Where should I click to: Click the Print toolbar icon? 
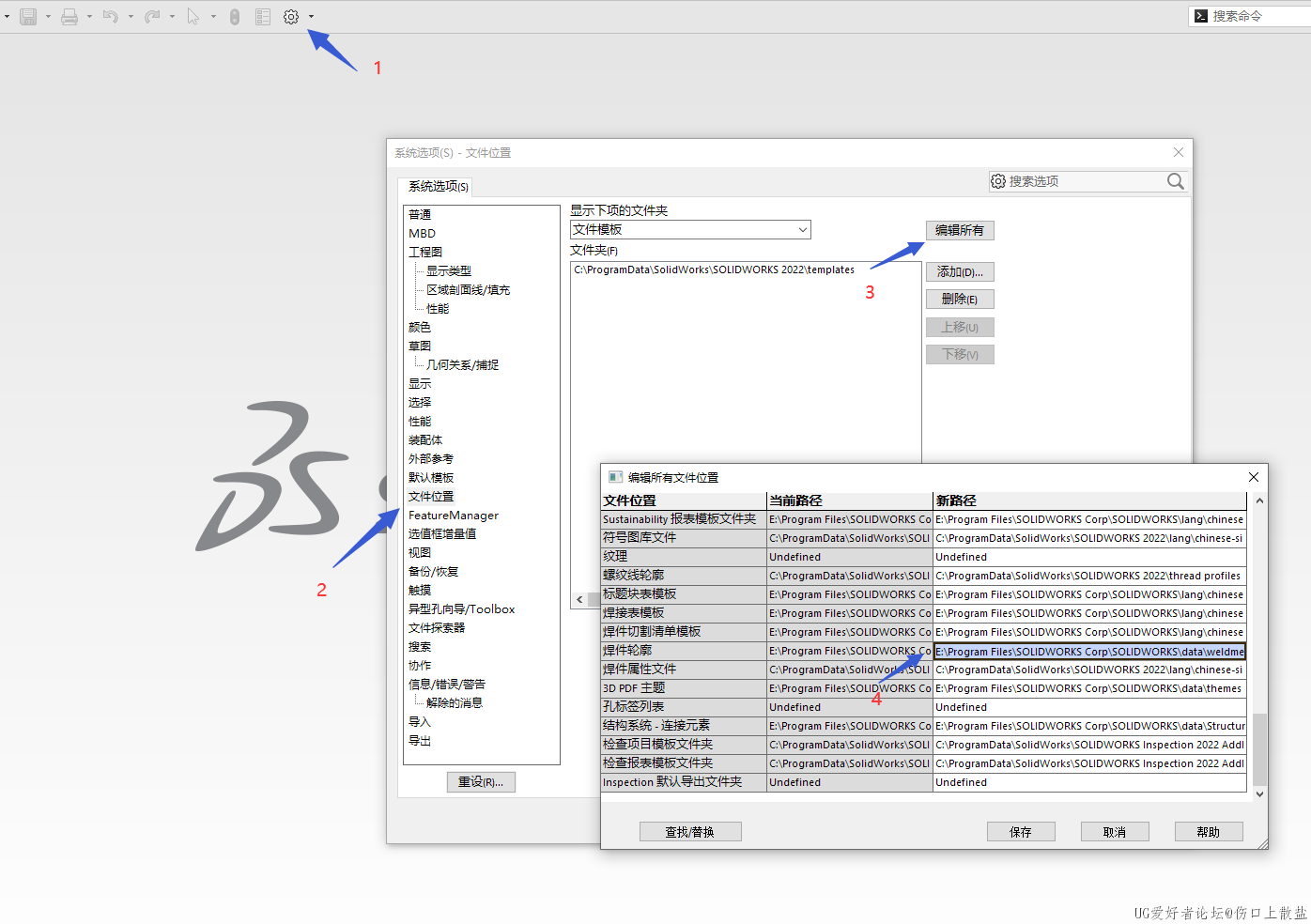point(69,17)
